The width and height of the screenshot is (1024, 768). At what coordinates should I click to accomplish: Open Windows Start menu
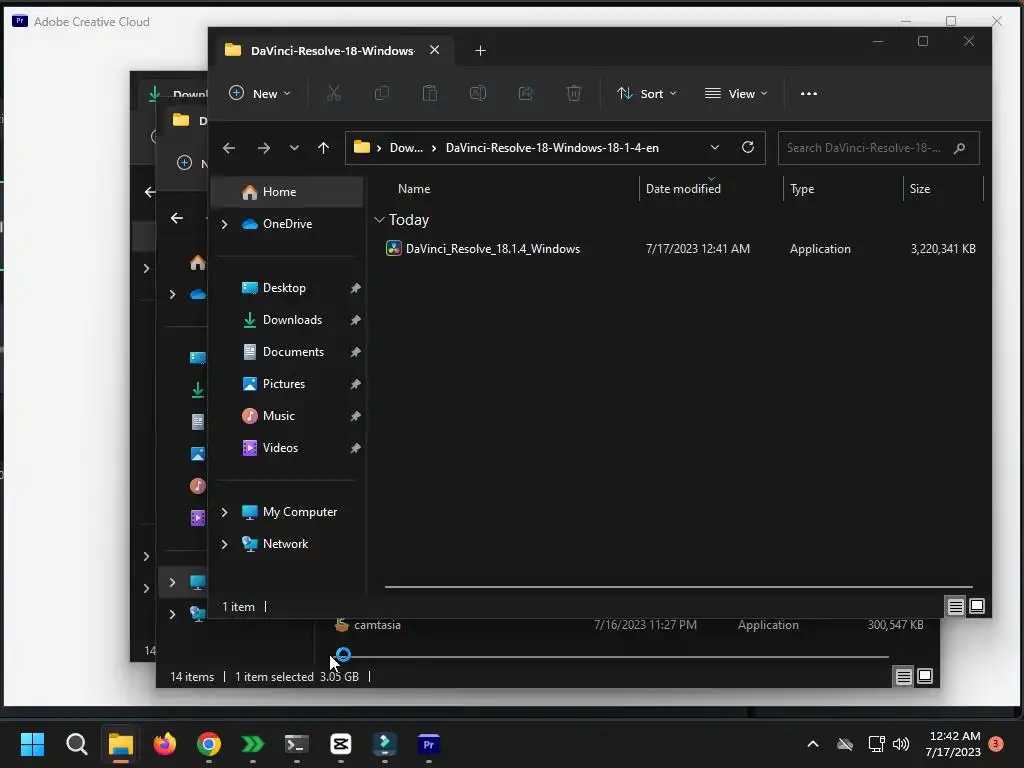(x=32, y=744)
